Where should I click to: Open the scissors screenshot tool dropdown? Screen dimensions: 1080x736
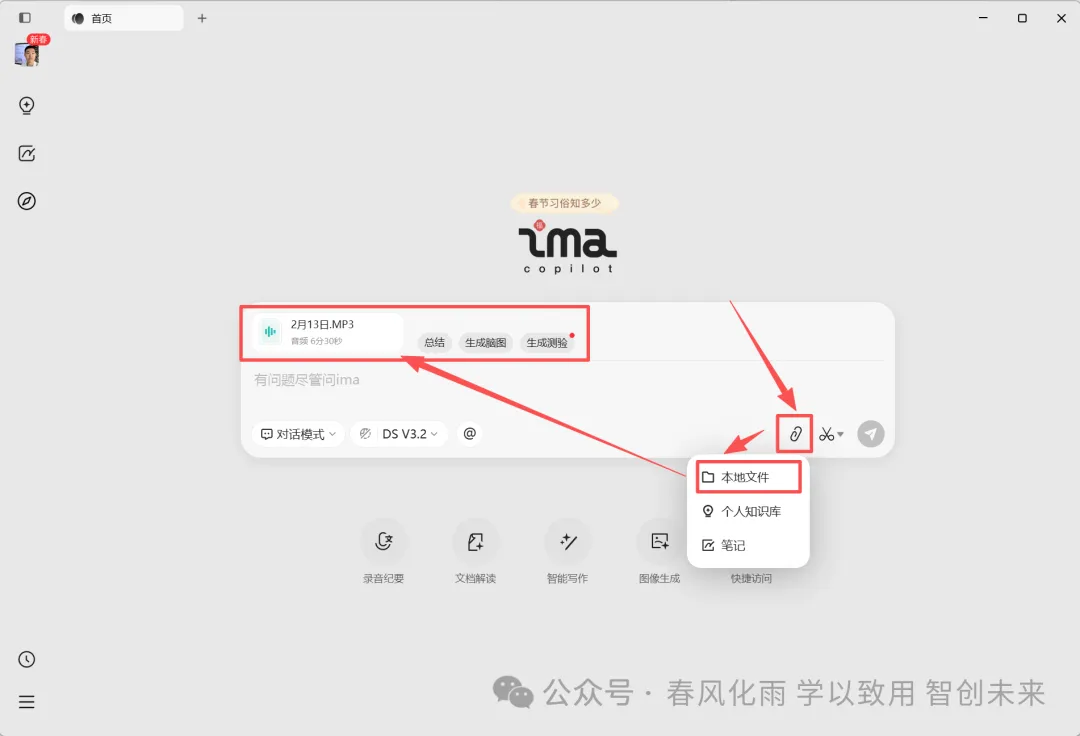tap(831, 434)
